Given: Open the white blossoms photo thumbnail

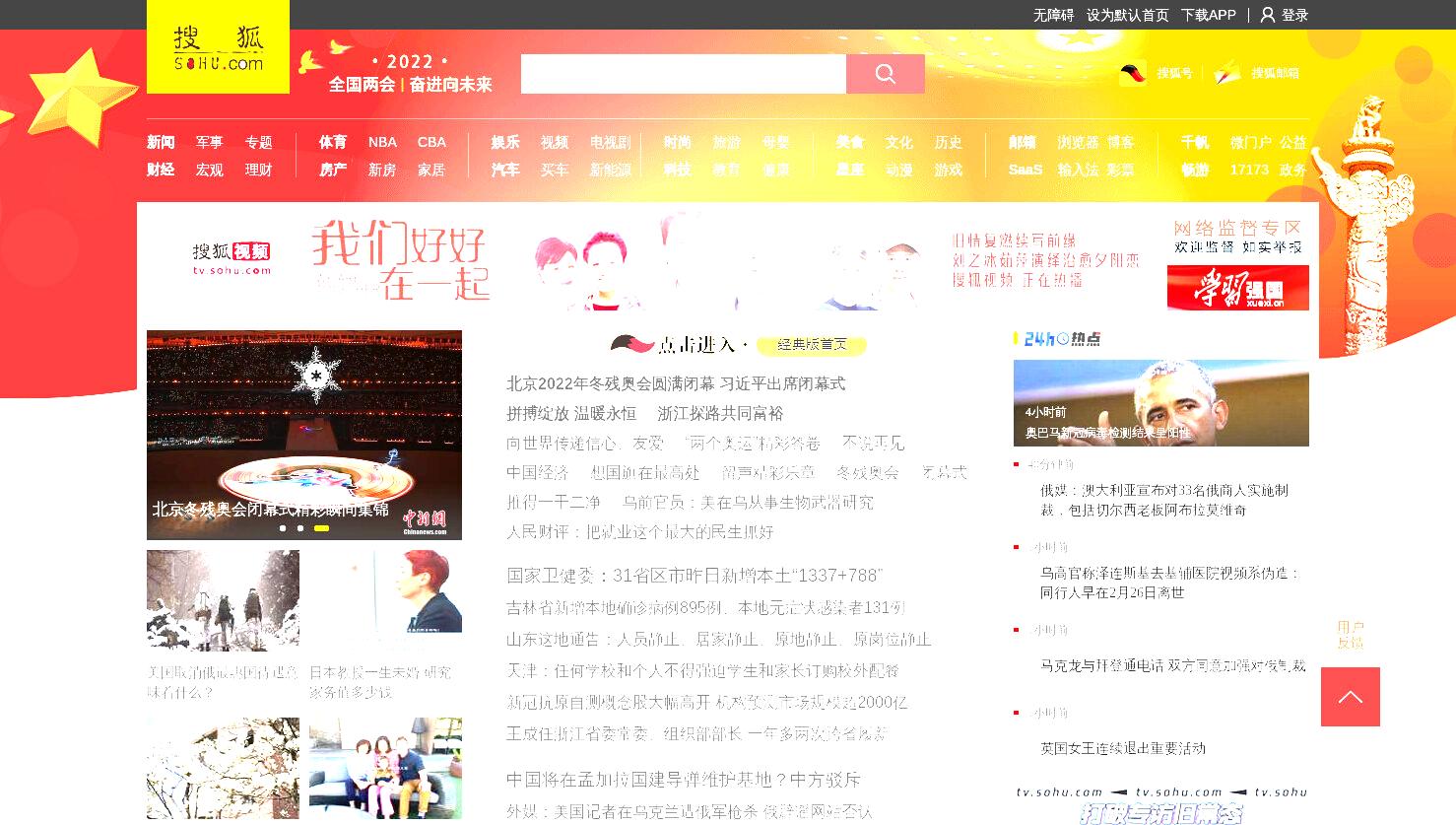Looking at the screenshot, I should (x=223, y=768).
